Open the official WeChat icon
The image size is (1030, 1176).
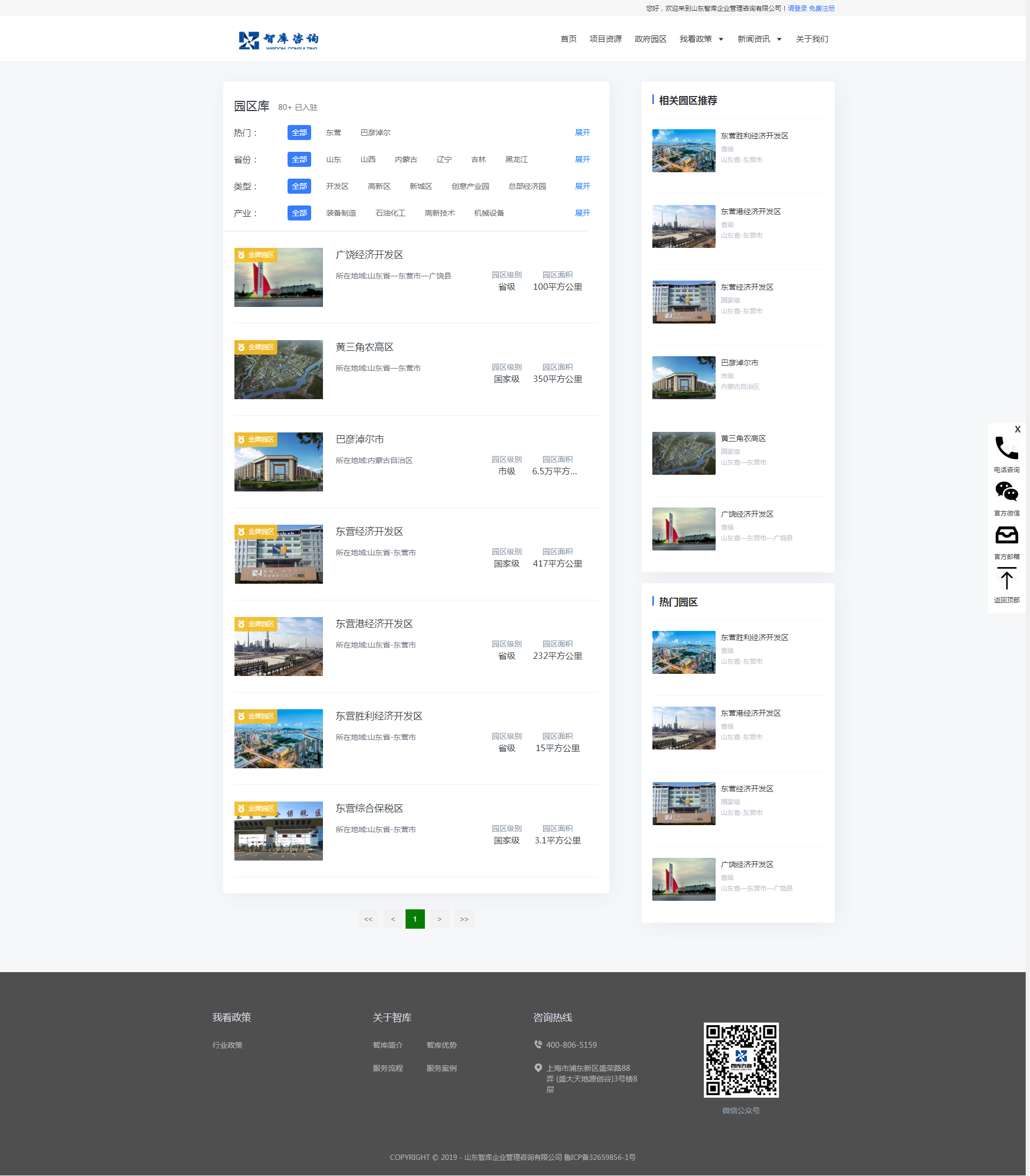pyautogui.click(x=1006, y=491)
